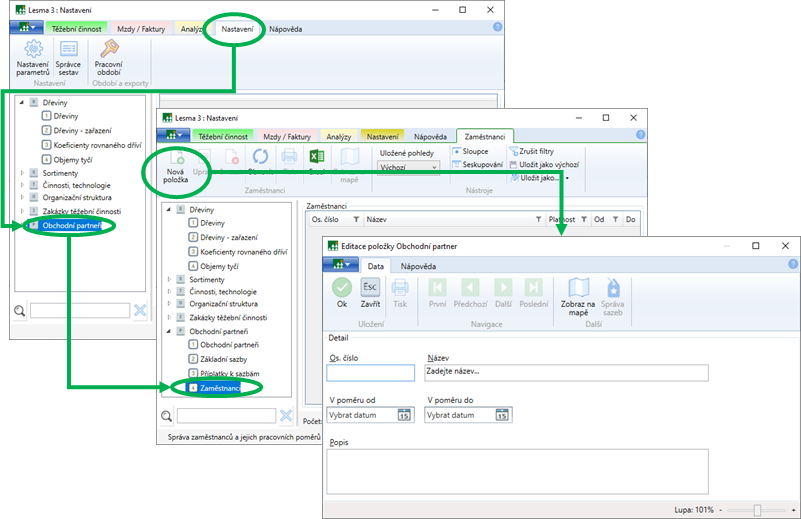
Task: Click Zobraz na mapě map icon
Action: click(x=578, y=288)
